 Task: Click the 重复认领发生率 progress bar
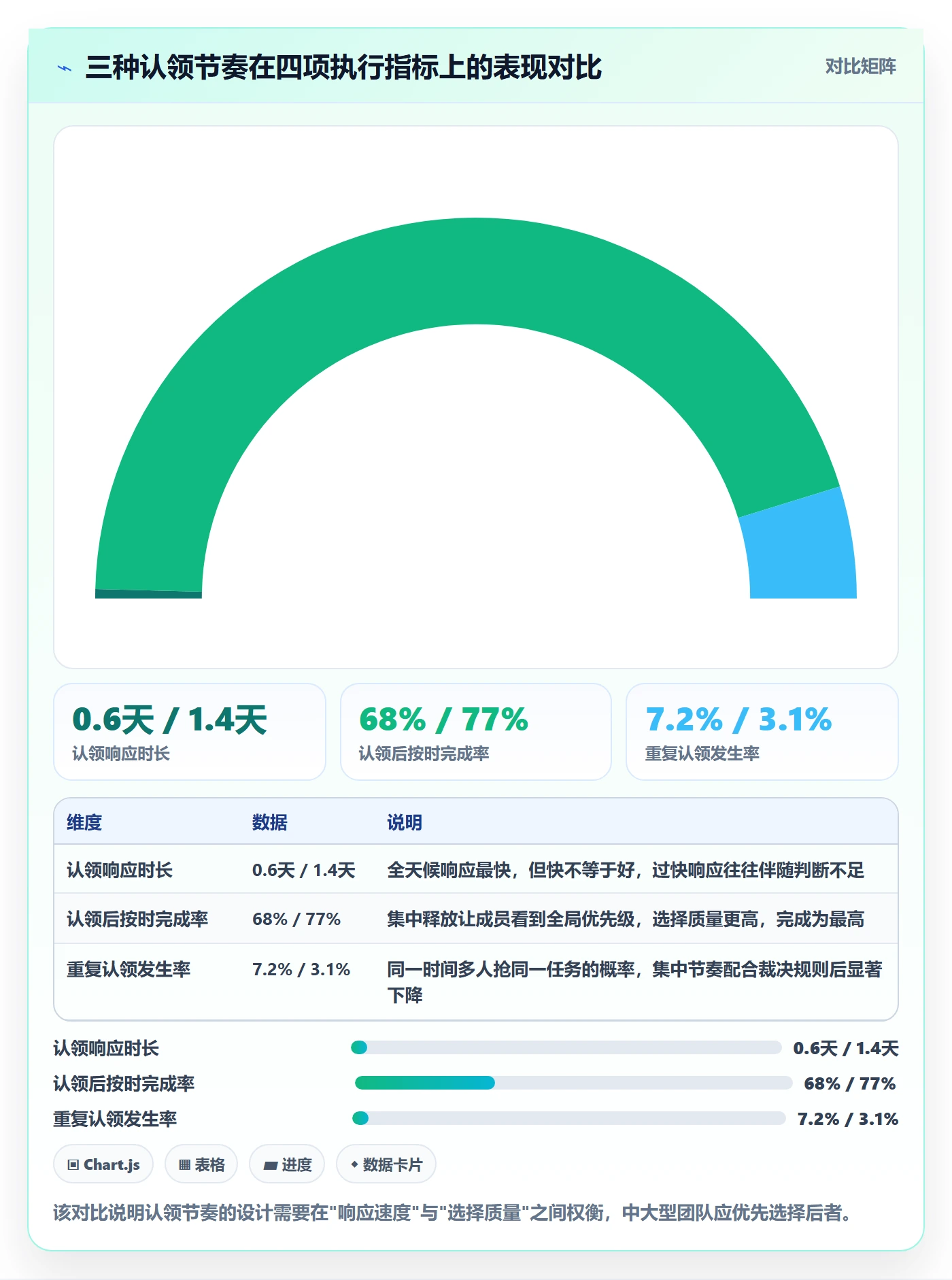(x=569, y=1118)
